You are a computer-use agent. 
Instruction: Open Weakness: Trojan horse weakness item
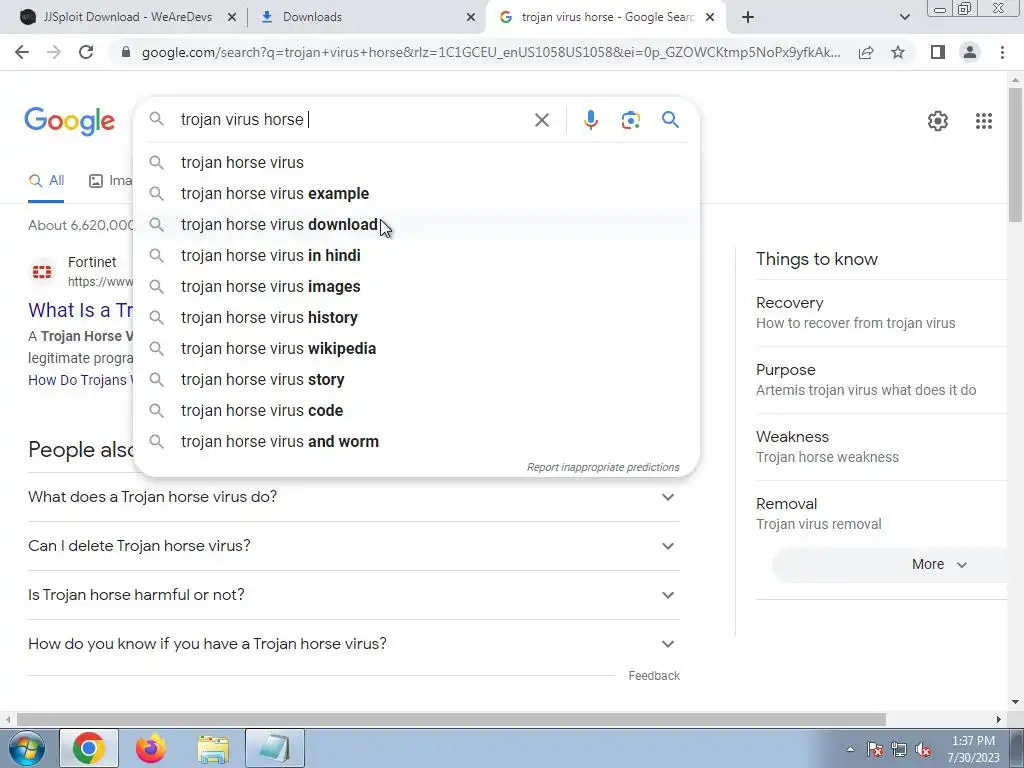882,447
